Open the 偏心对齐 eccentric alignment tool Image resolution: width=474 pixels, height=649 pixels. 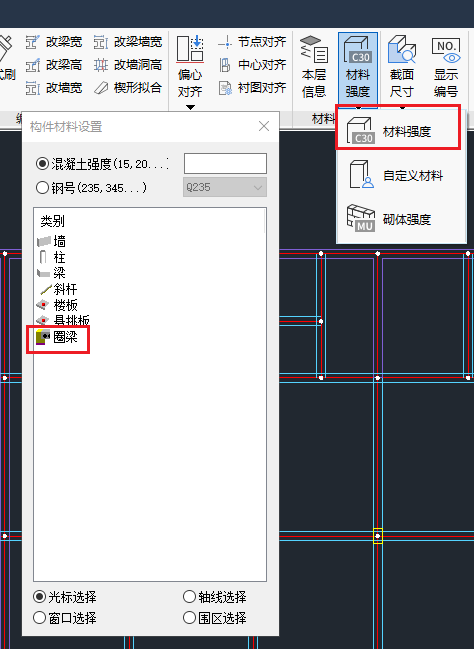coord(190,67)
